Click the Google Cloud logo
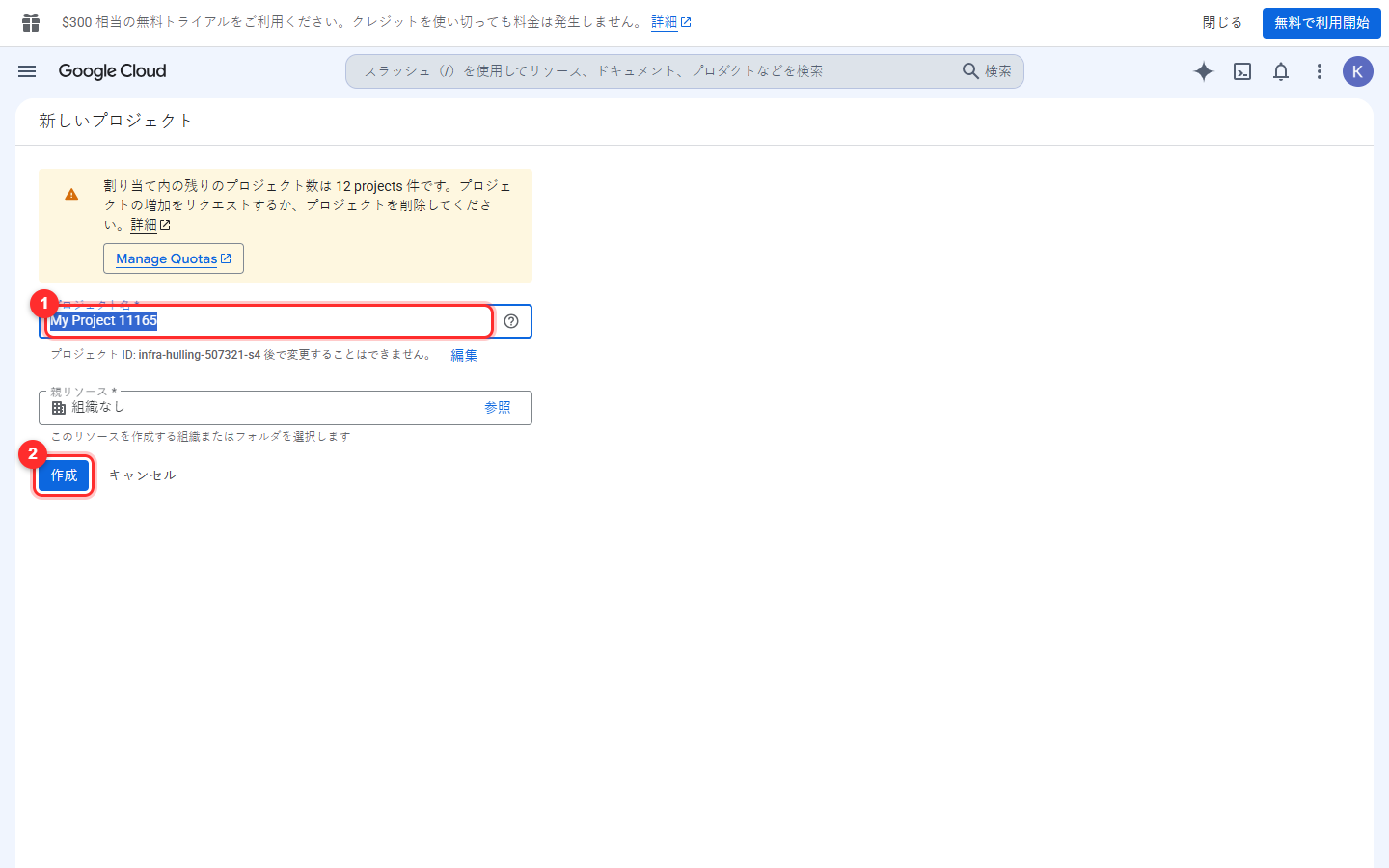Viewport: 1389px width, 868px height. click(112, 71)
